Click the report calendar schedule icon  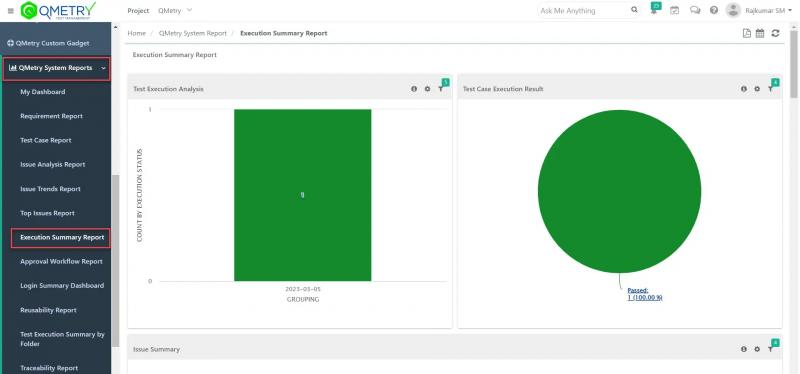pos(760,33)
